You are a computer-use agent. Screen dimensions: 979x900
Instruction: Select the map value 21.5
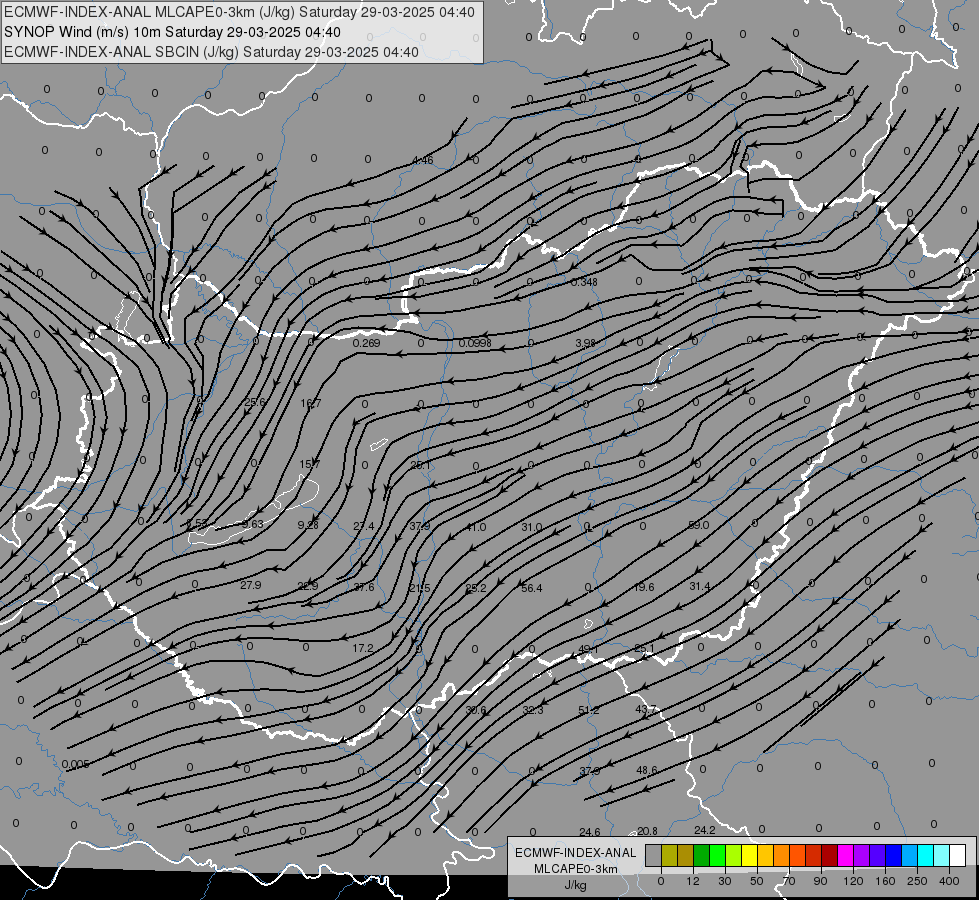[x=420, y=588]
